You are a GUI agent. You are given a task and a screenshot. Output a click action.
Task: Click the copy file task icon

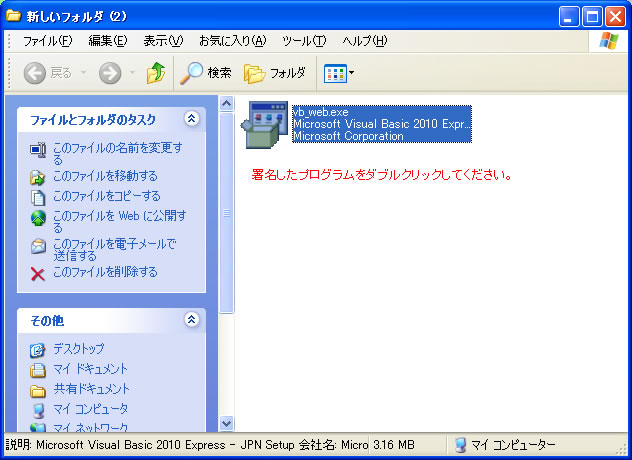[x=38, y=197]
